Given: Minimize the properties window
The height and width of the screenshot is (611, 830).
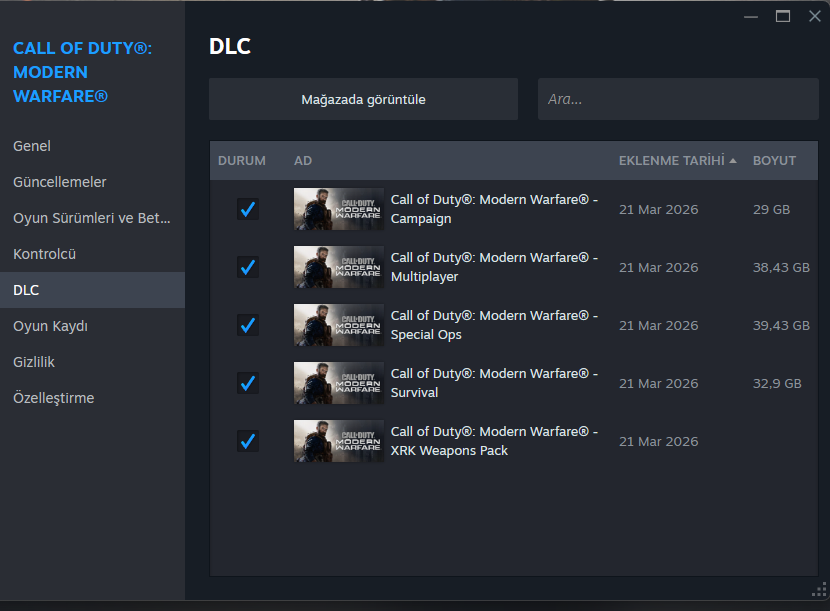Looking at the screenshot, I should (x=751, y=17).
